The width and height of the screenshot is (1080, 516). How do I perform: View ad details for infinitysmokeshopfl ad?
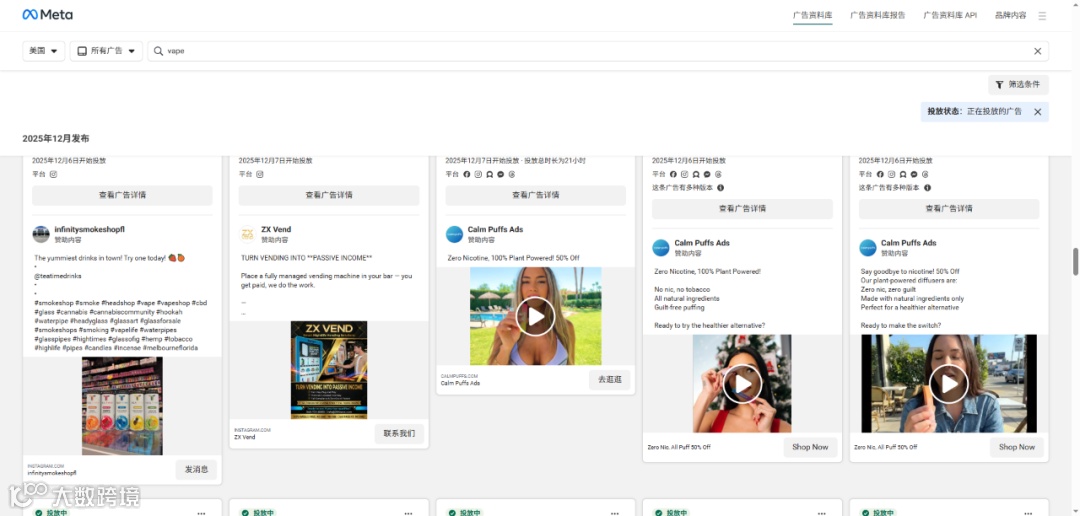tap(123, 195)
